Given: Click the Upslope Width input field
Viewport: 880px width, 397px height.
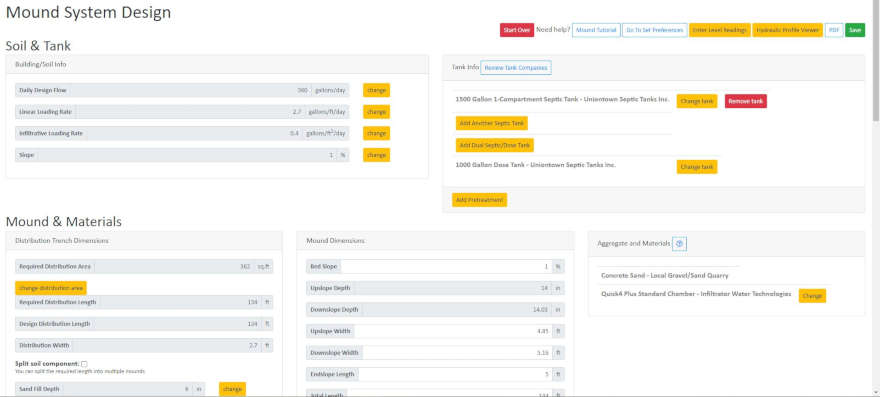Looking at the screenshot, I should pos(453,331).
